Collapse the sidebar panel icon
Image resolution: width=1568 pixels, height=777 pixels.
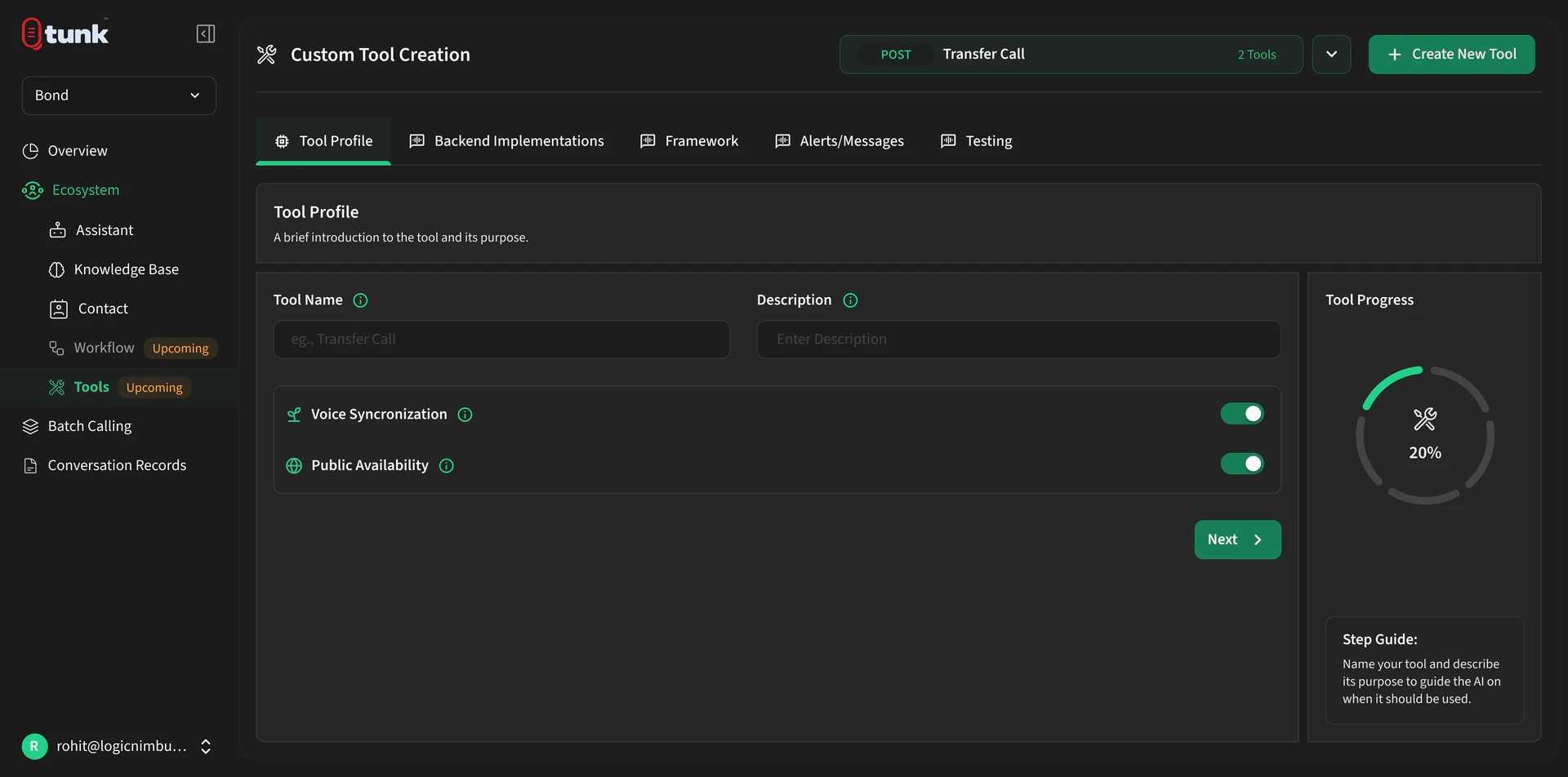[x=206, y=33]
